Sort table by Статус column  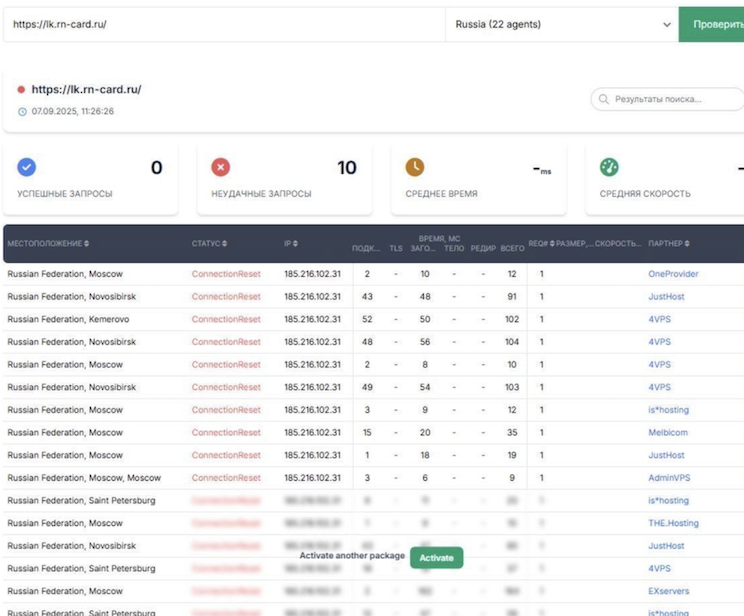click(x=209, y=244)
